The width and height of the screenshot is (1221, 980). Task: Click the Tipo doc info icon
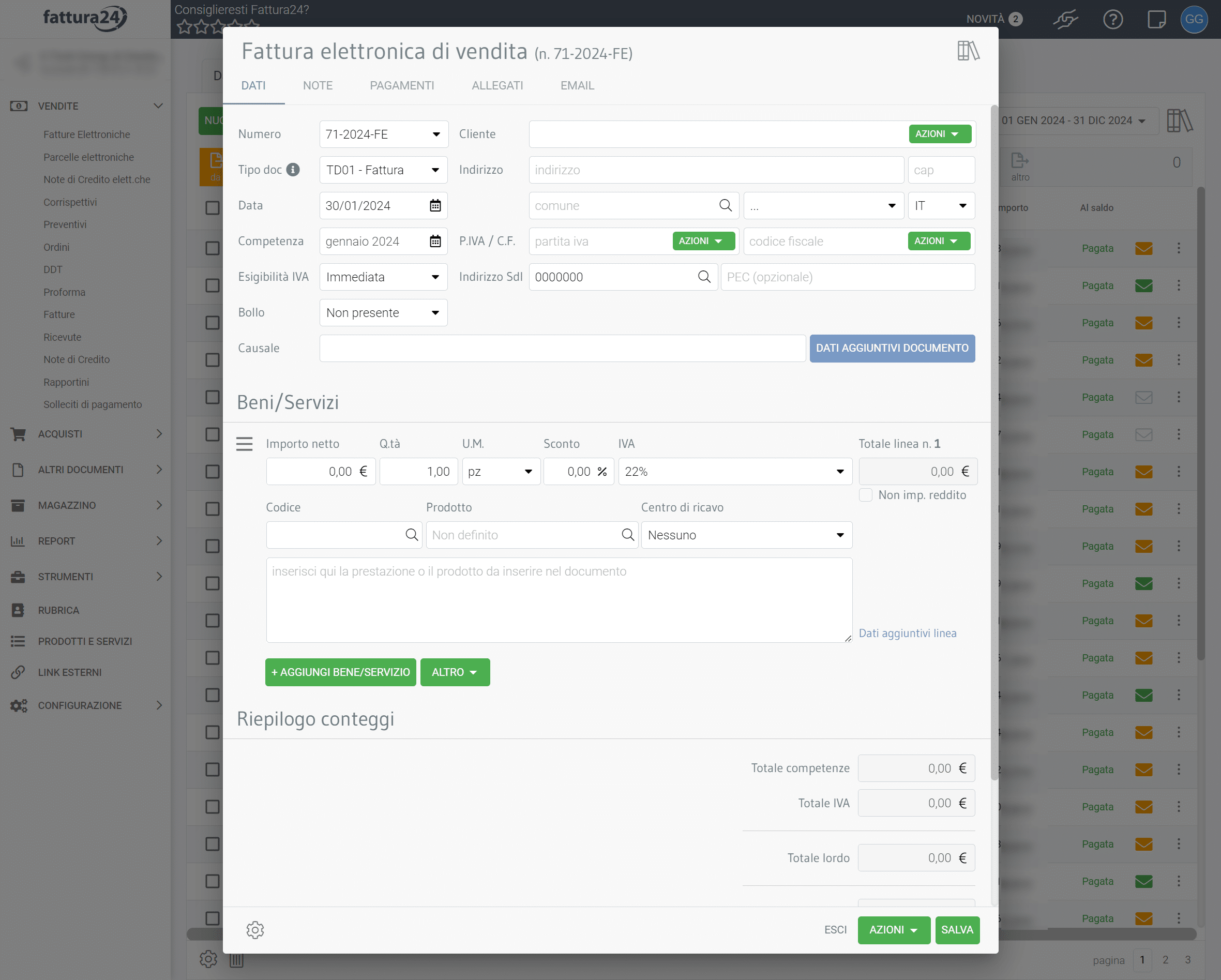click(293, 170)
